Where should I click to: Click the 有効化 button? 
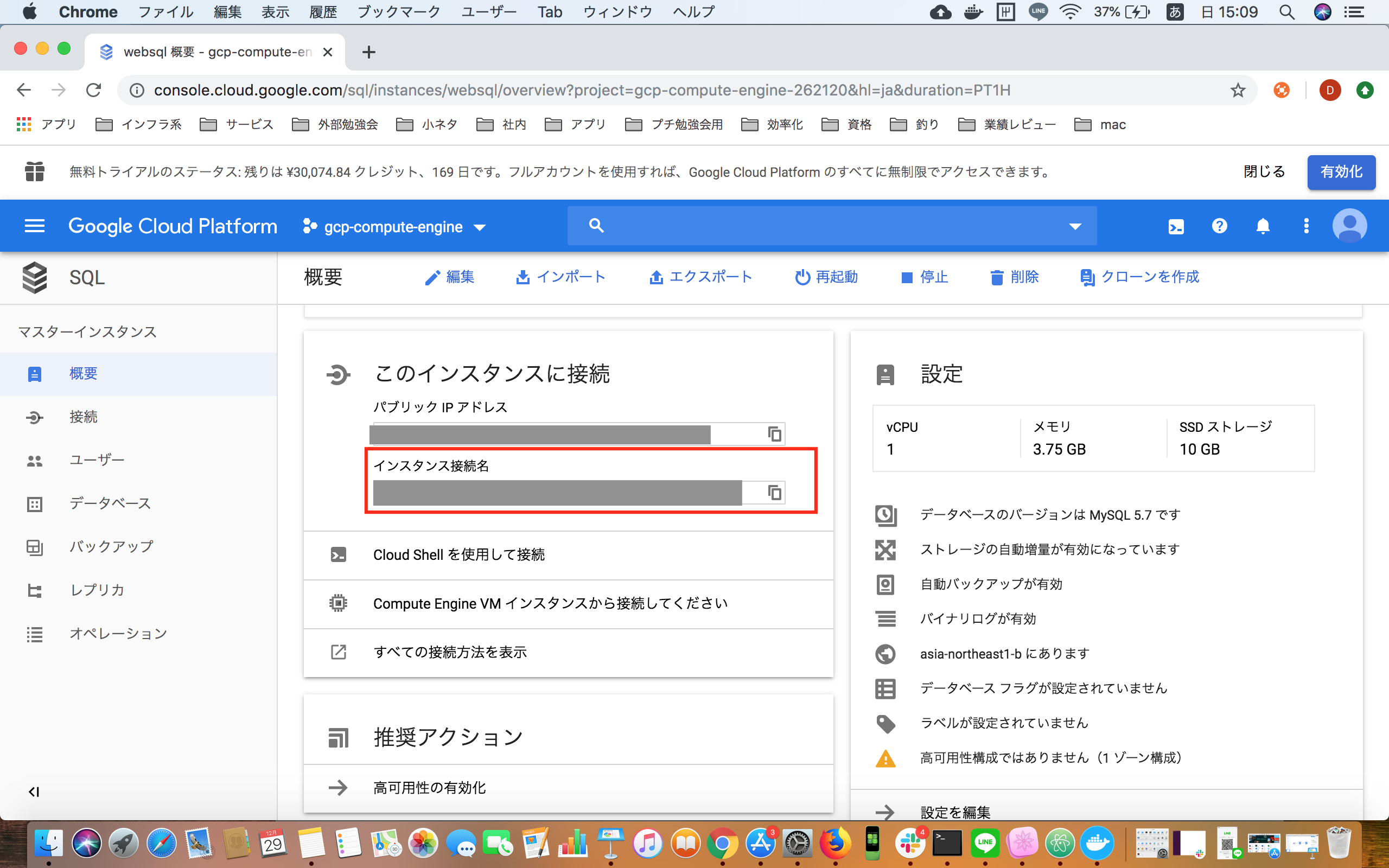tap(1340, 171)
